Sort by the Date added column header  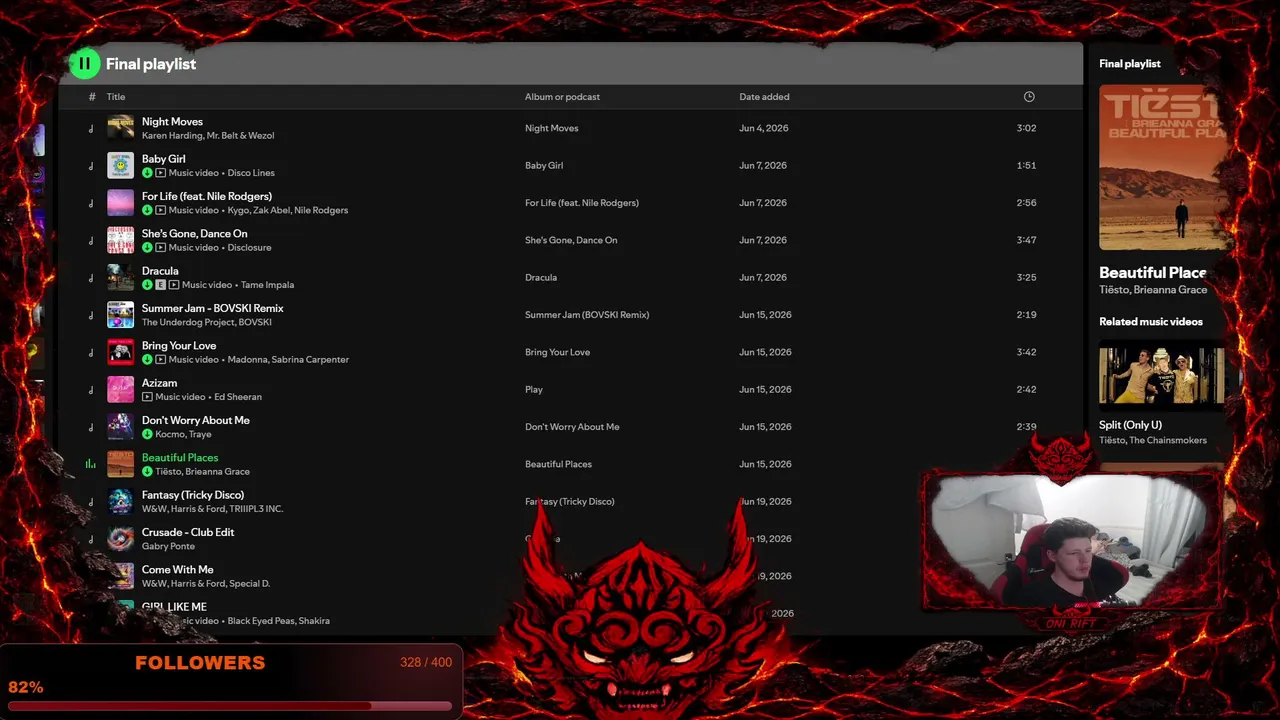(764, 97)
